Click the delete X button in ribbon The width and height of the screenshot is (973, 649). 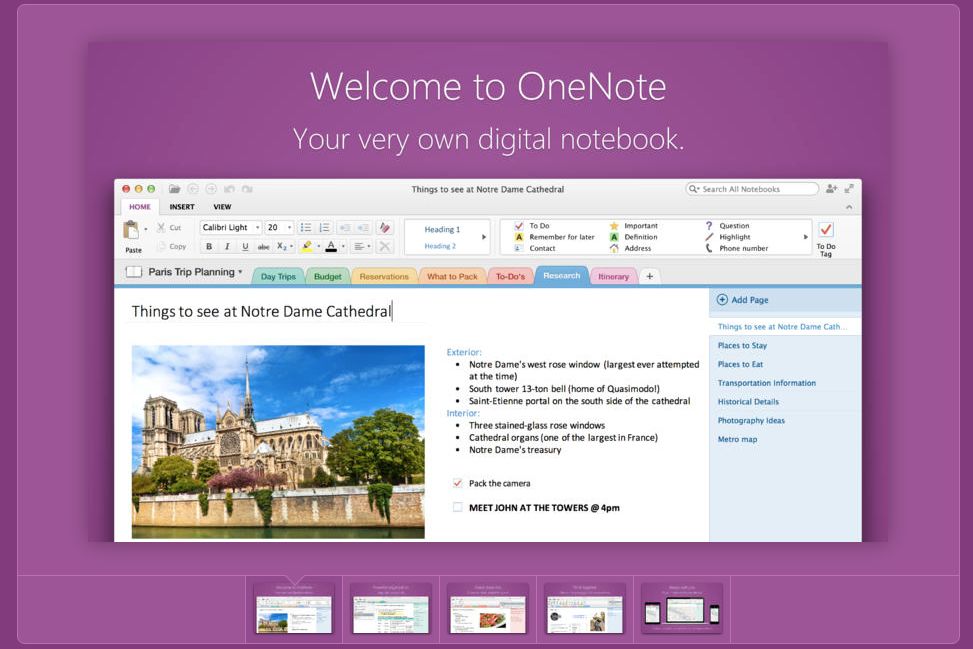(x=385, y=246)
